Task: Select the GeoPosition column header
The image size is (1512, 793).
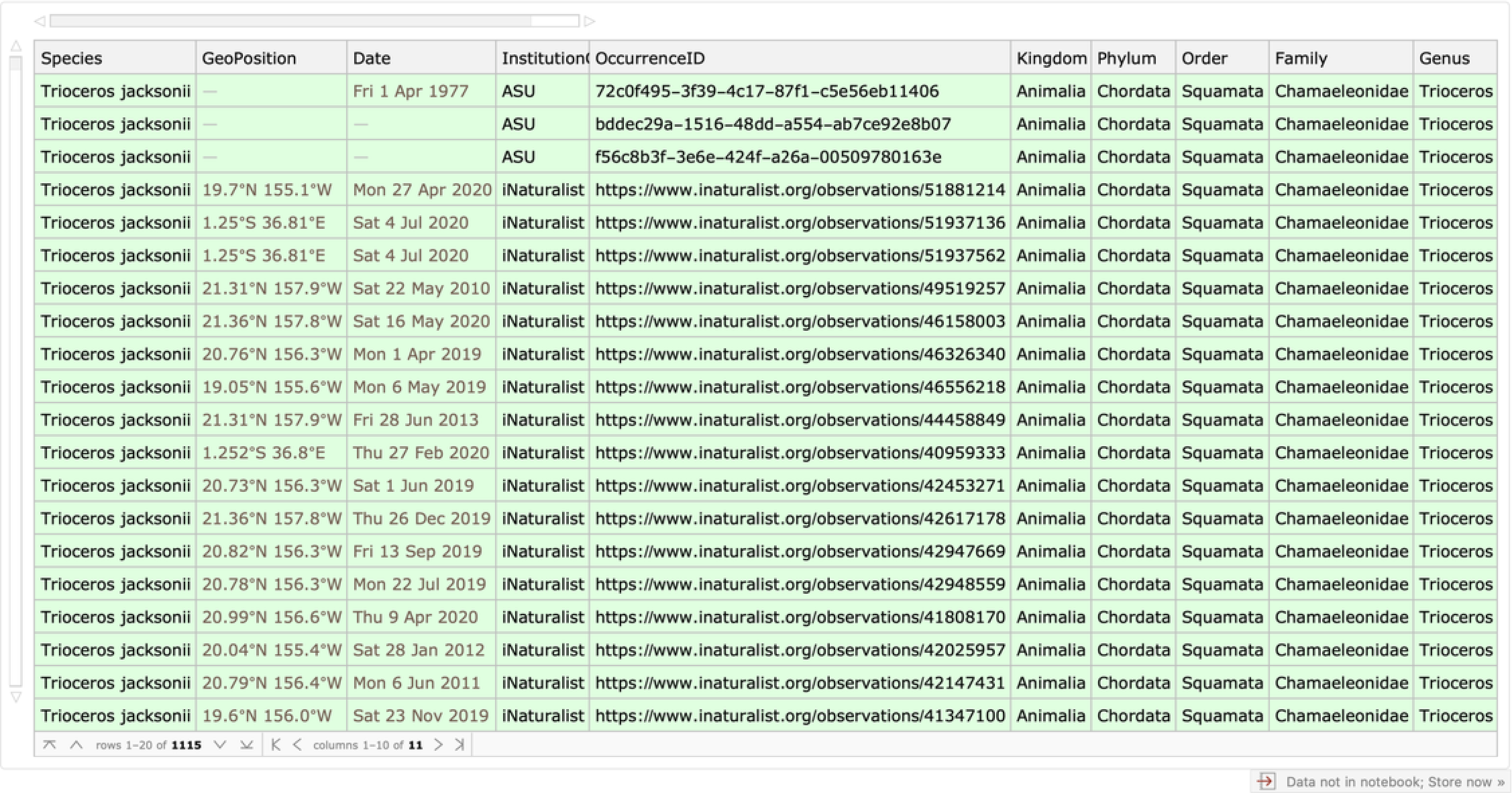Action: (x=249, y=58)
